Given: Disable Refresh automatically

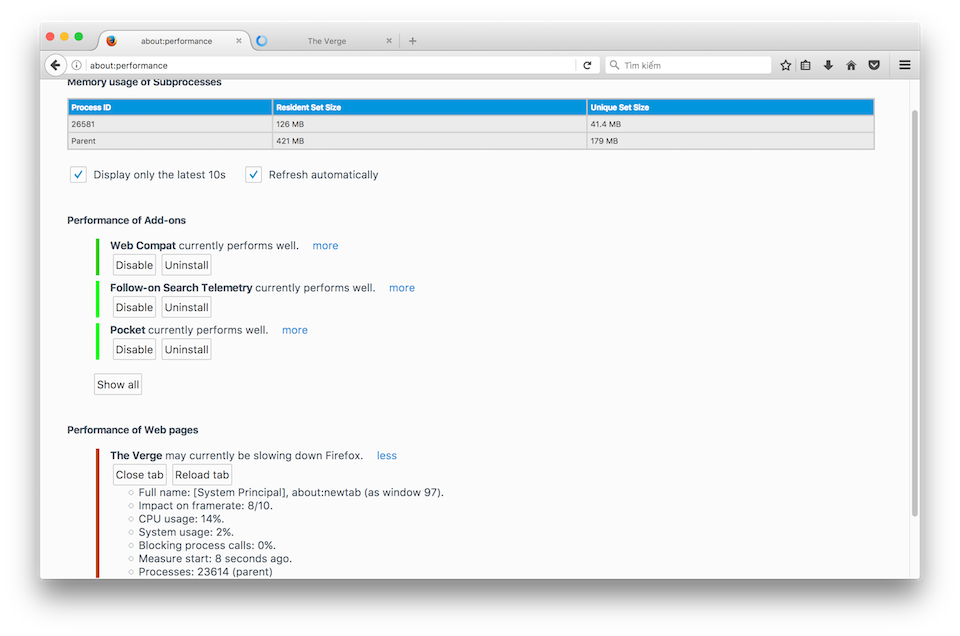Looking at the screenshot, I should (253, 174).
